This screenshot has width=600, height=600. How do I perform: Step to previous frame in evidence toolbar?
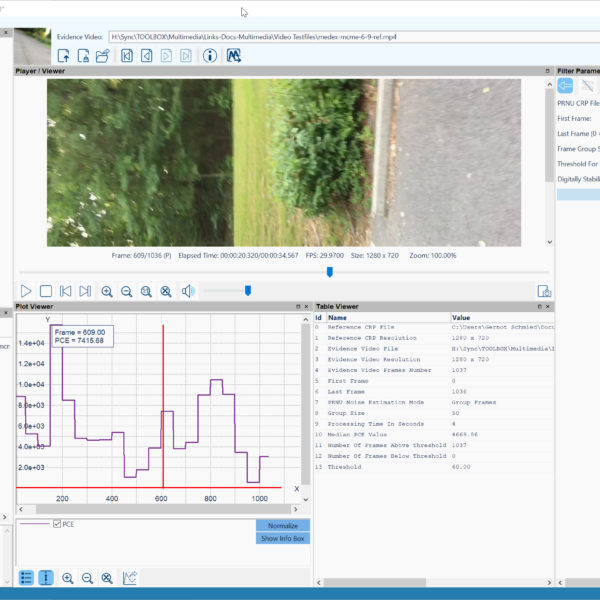click(147, 56)
